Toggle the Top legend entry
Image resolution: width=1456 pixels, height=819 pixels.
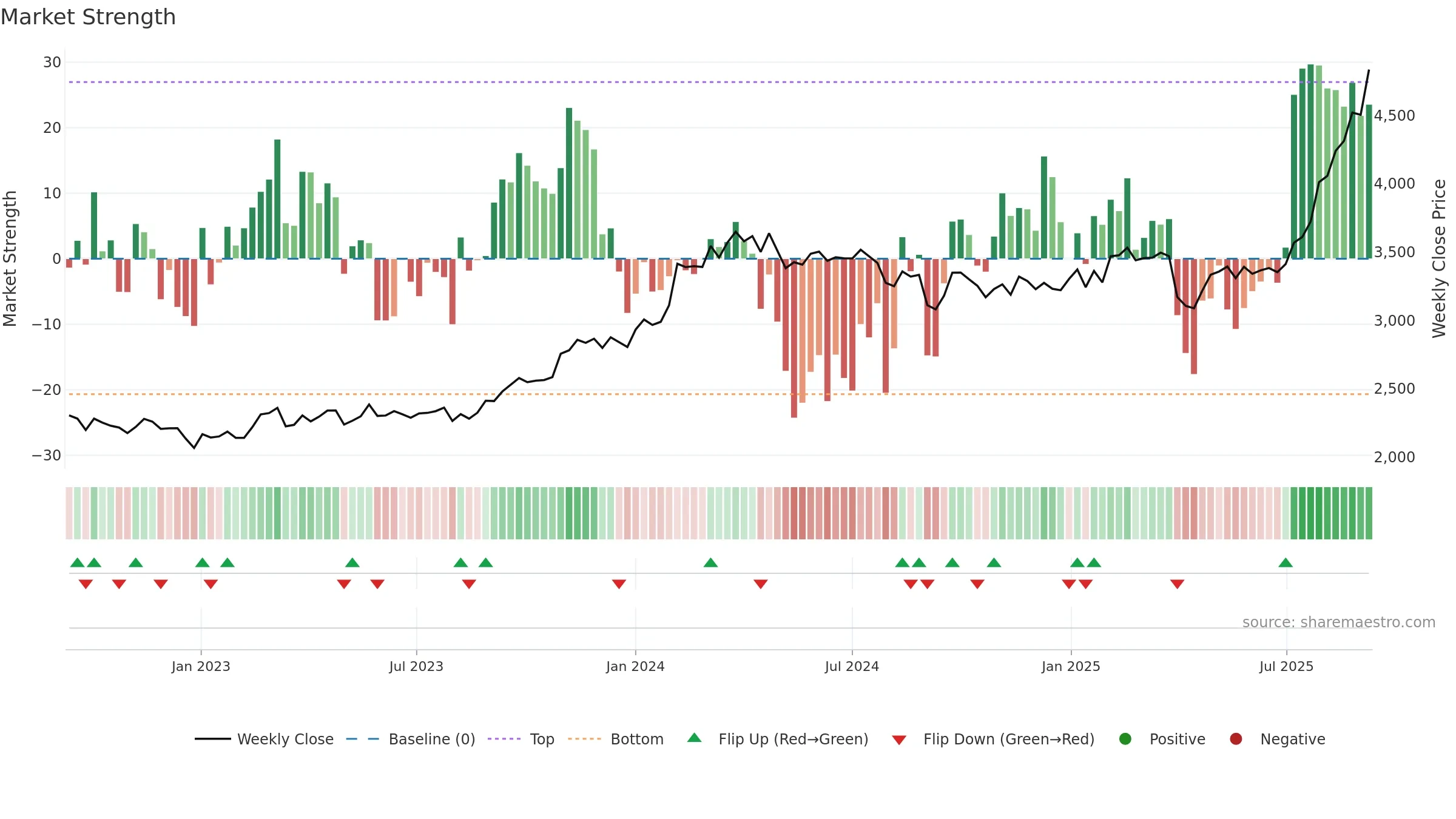coord(521,739)
